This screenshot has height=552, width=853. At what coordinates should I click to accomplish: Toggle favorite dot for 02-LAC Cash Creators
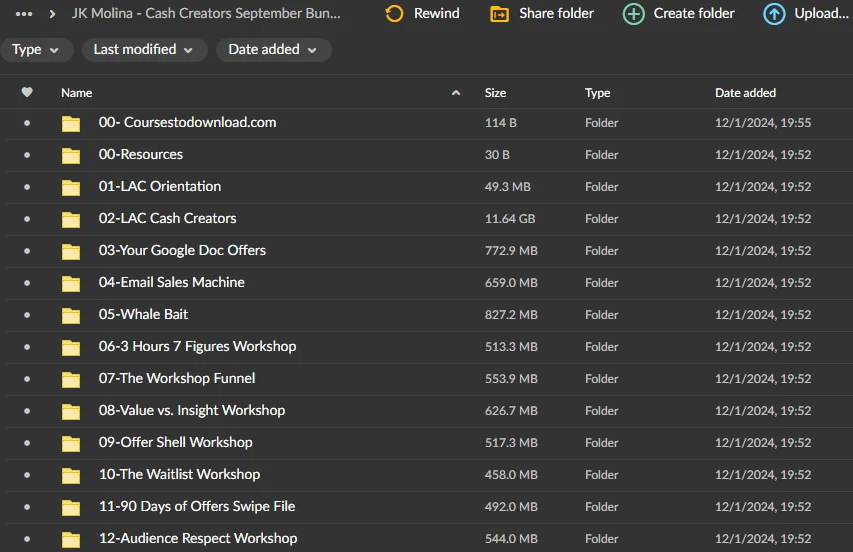tap(27, 219)
